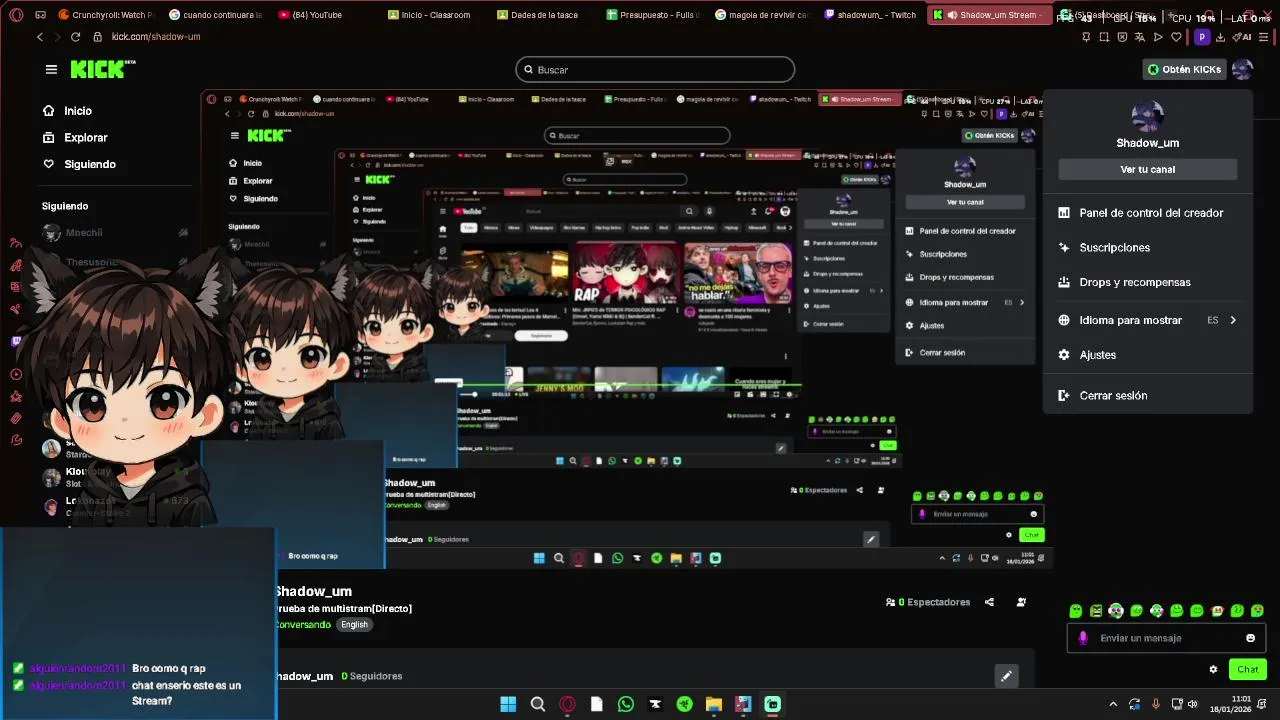The width and height of the screenshot is (1280, 720).
Task: Switch to Presupuesto spreadsheet tab
Action: pyautogui.click(x=652, y=15)
